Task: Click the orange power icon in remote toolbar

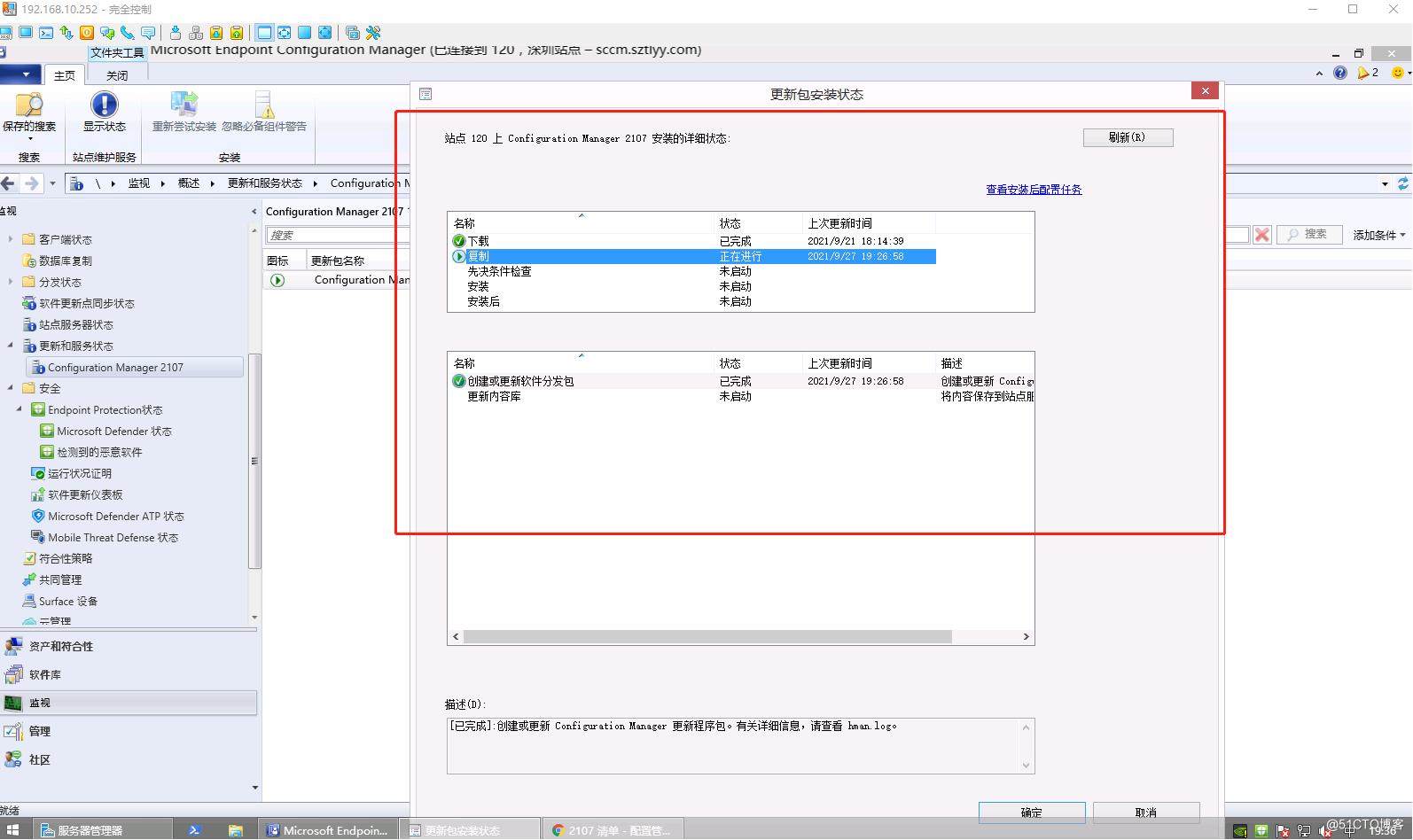Action: [87, 33]
